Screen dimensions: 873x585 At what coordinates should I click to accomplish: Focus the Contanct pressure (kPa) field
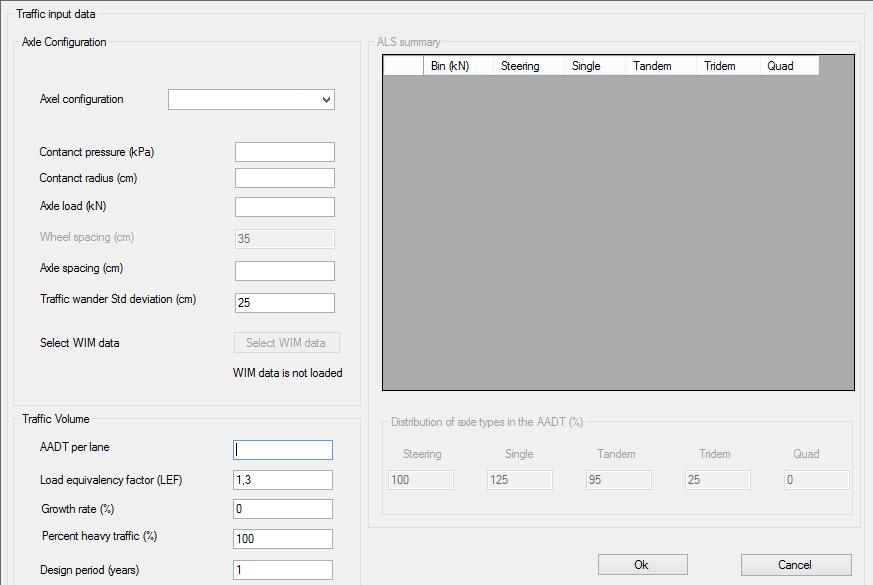(285, 152)
